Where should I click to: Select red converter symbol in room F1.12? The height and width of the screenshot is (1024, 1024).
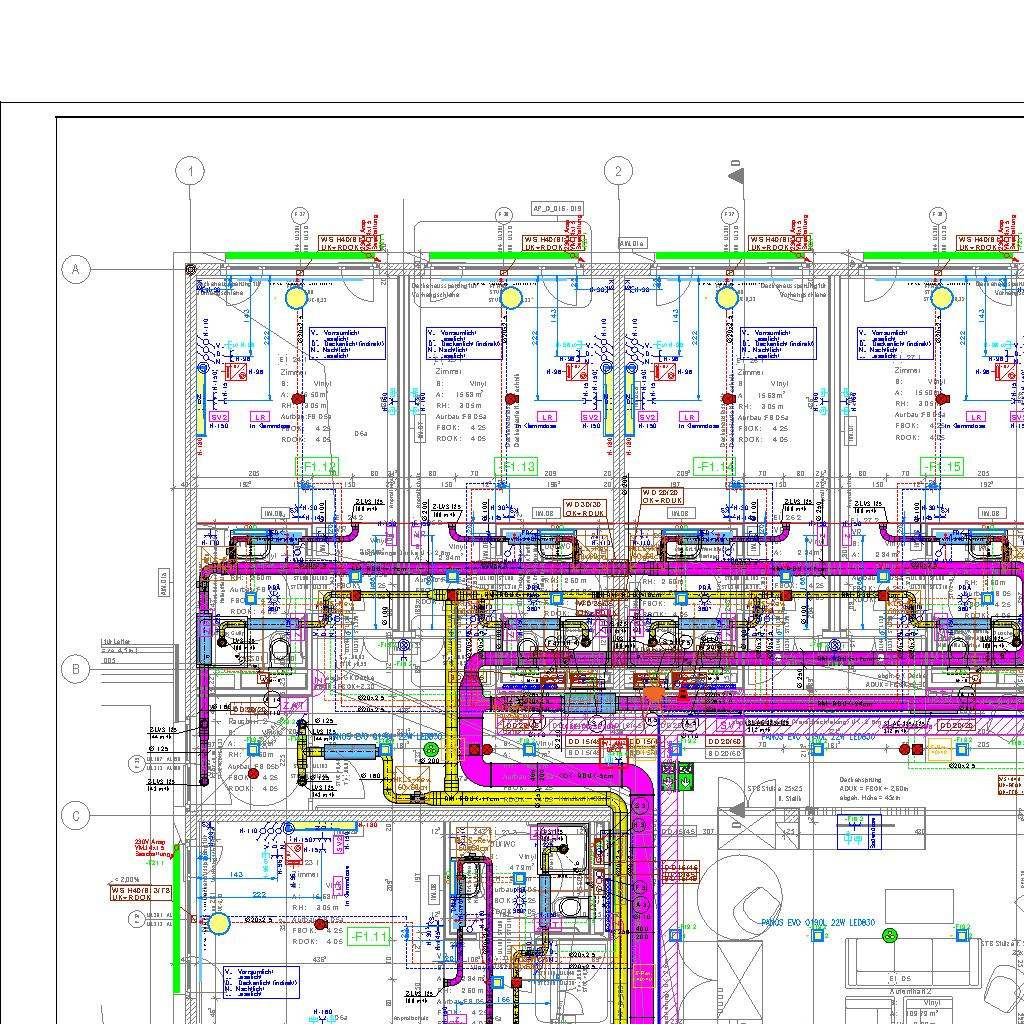pos(237,372)
